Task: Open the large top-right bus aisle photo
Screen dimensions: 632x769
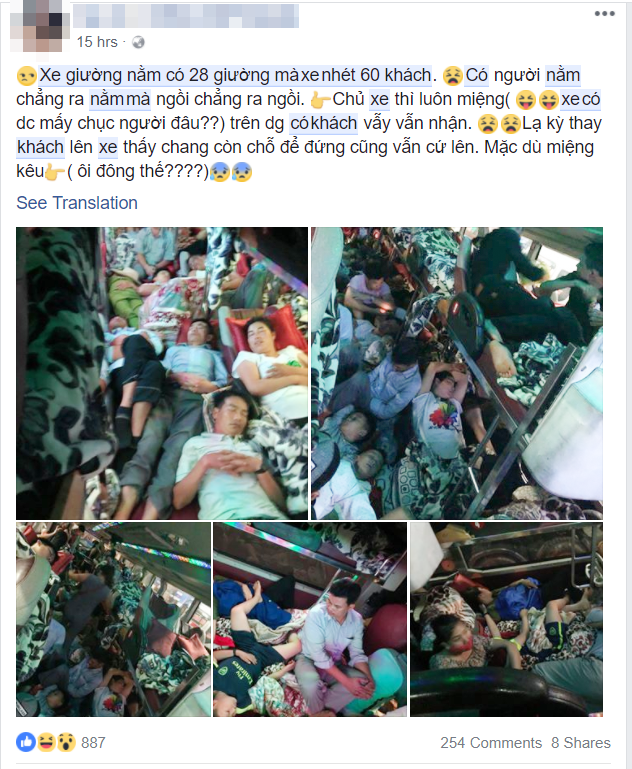Action: tap(457, 373)
